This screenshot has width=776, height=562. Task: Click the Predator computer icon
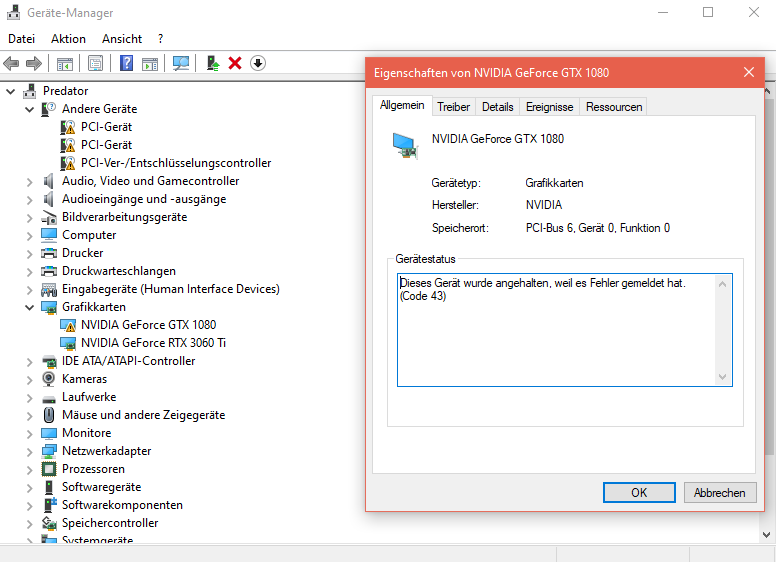tap(30, 91)
